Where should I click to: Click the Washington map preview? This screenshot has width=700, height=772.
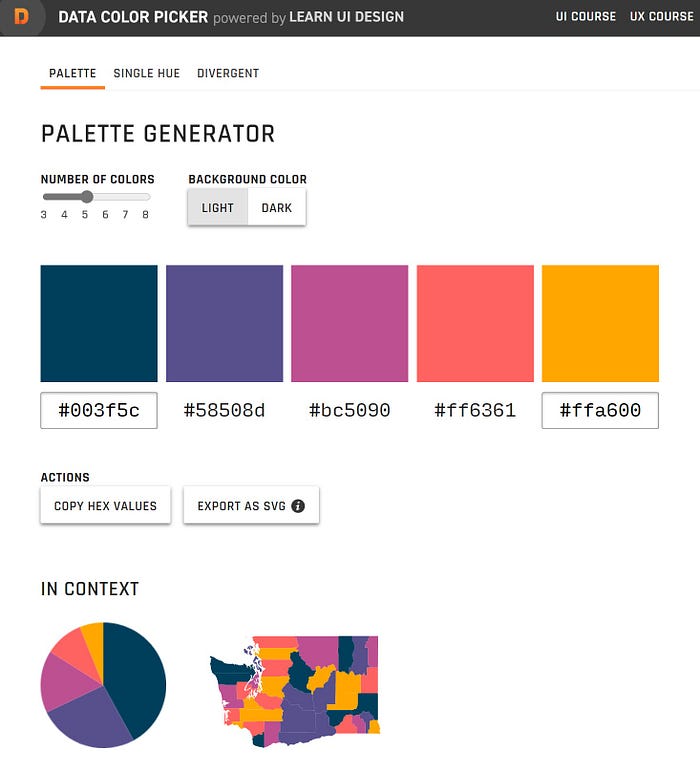(x=295, y=691)
